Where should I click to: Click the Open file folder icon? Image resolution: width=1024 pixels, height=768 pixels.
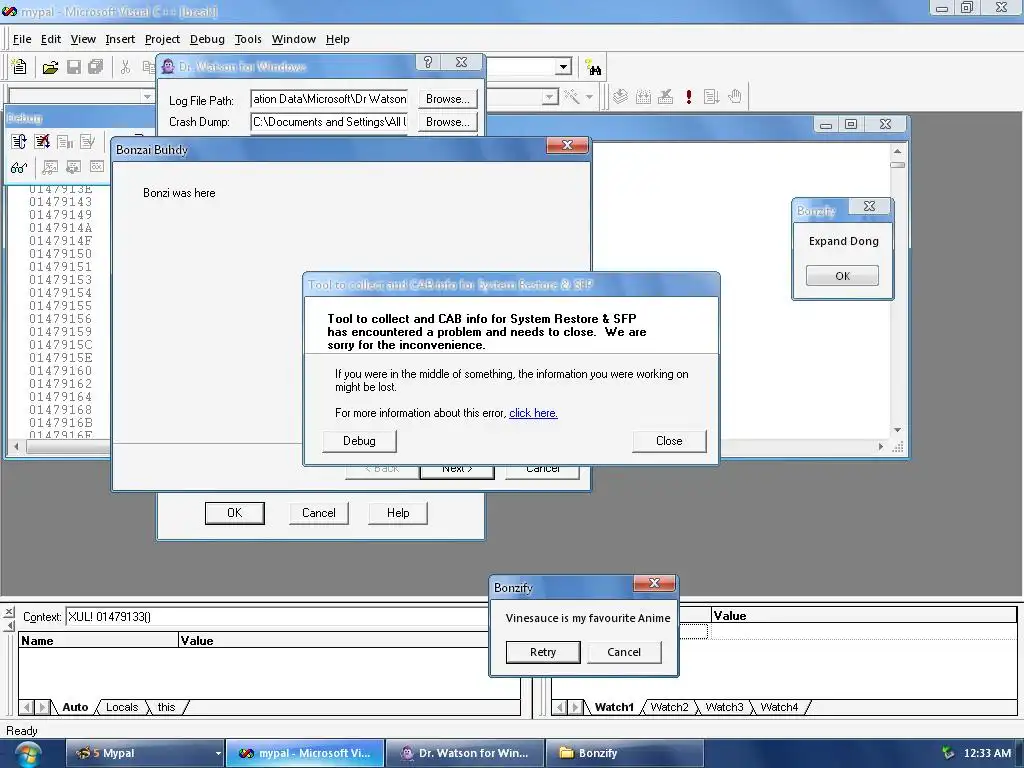50,67
